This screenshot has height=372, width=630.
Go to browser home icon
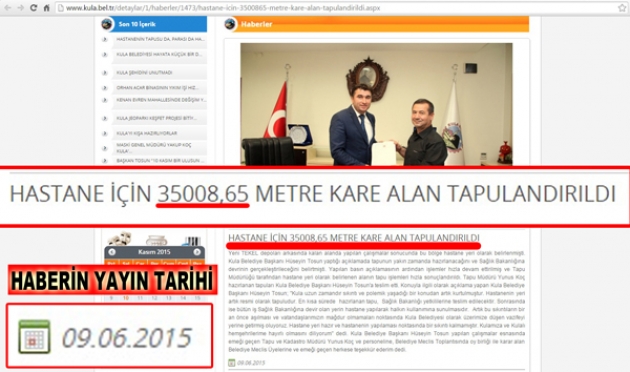pos(46,8)
